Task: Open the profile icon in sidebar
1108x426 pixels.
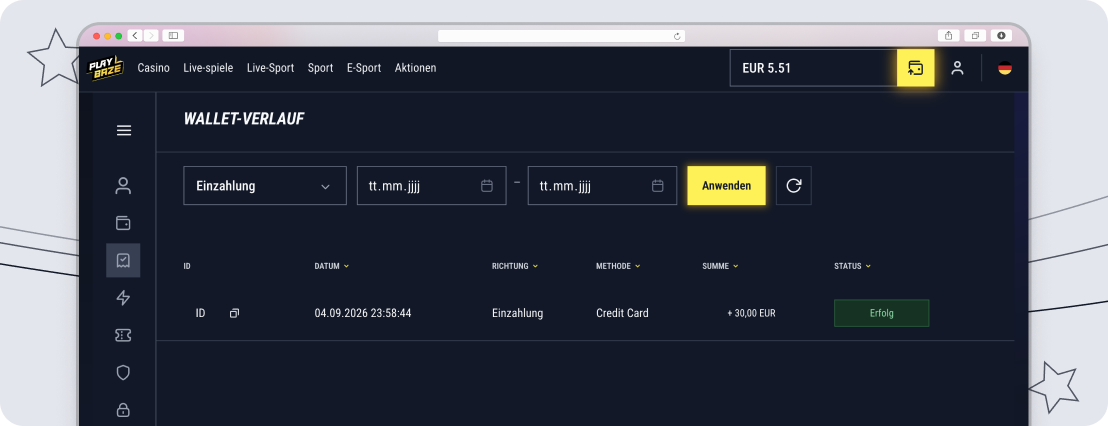Action: (123, 186)
